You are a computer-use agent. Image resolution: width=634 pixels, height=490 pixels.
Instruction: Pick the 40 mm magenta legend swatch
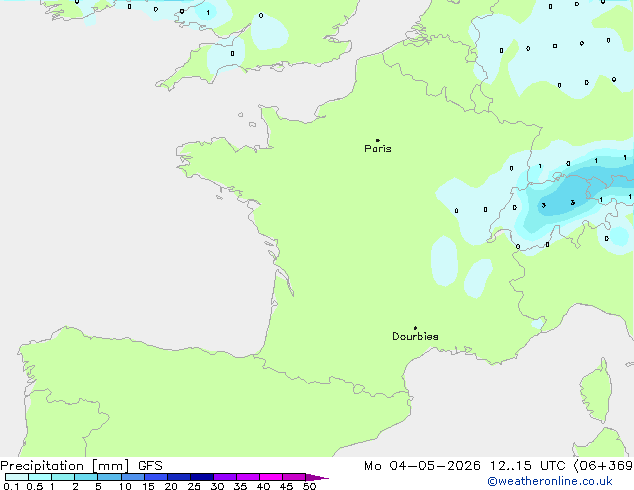click(271, 477)
